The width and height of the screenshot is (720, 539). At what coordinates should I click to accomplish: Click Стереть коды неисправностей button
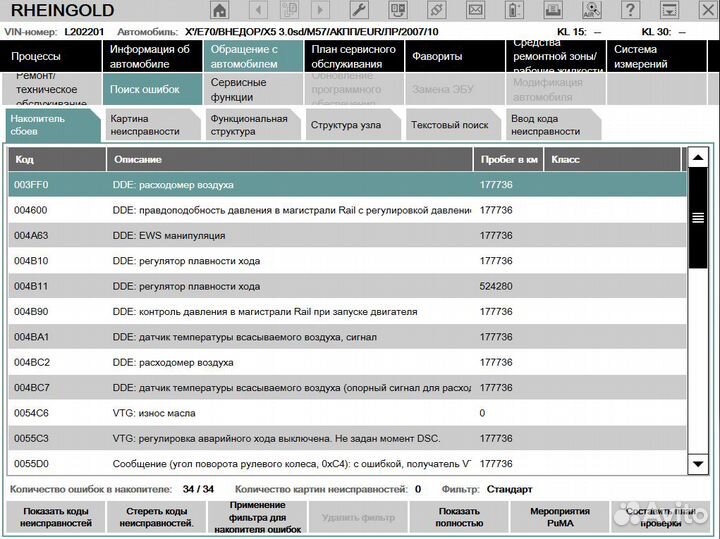coord(157,517)
